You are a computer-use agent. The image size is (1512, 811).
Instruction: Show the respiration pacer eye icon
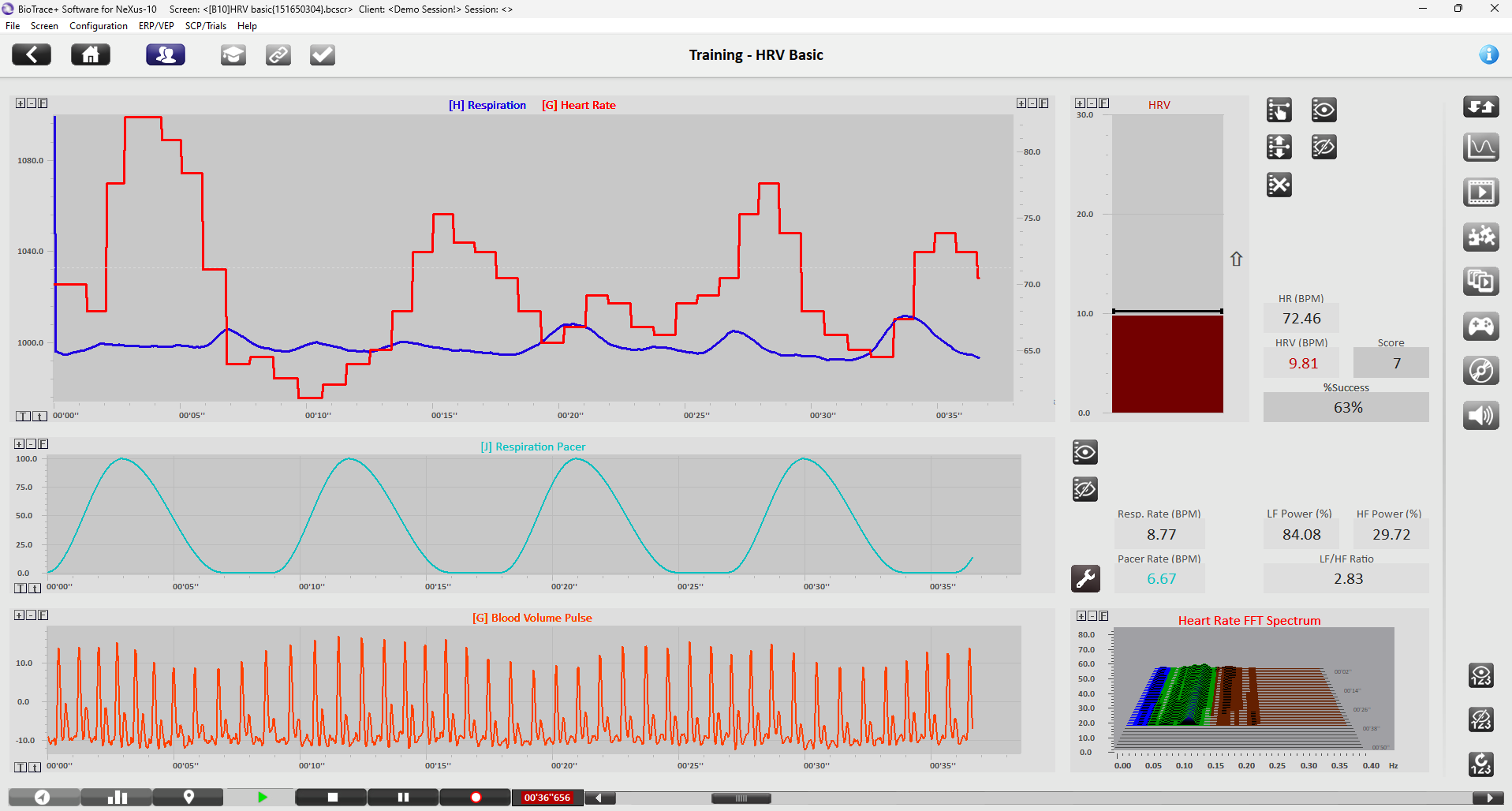(x=1085, y=452)
